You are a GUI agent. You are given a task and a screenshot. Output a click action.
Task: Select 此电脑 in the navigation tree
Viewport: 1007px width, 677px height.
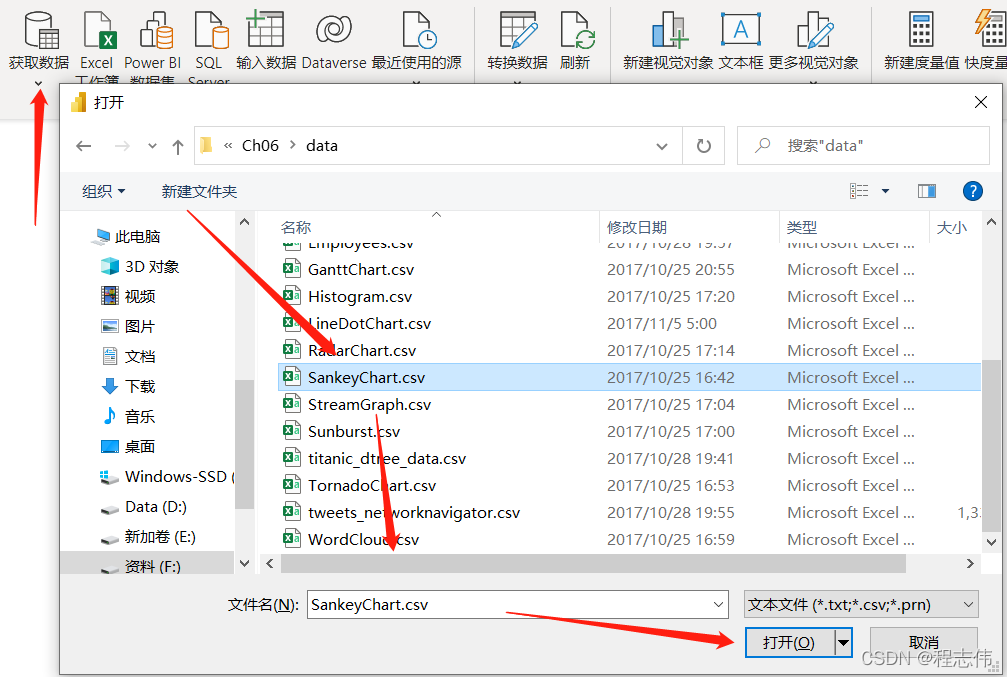click(x=137, y=237)
